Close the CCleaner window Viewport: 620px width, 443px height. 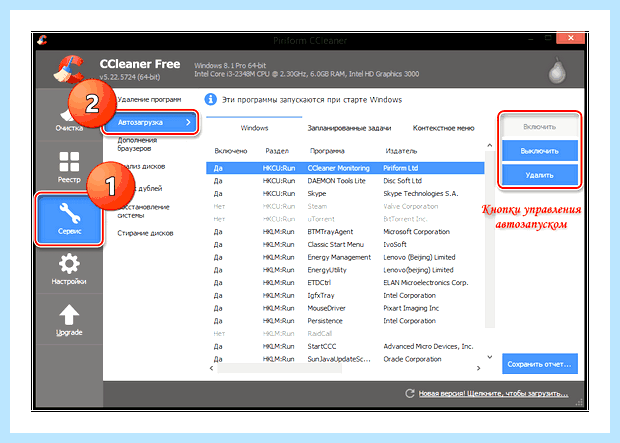pos(570,38)
